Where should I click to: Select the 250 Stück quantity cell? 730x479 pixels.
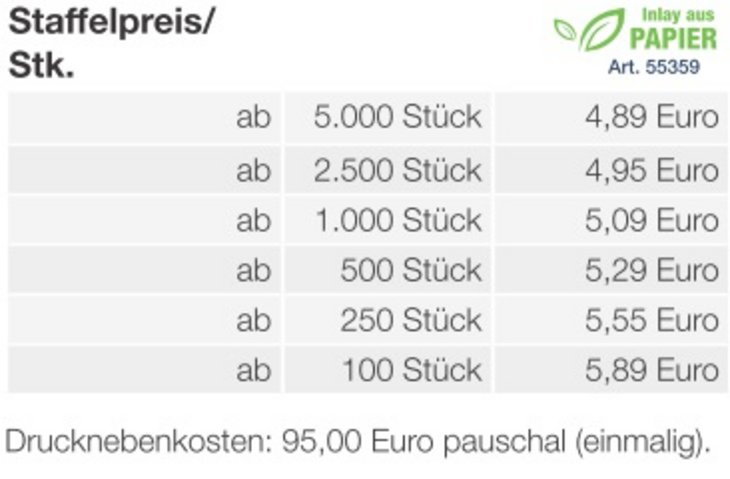click(x=388, y=320)
